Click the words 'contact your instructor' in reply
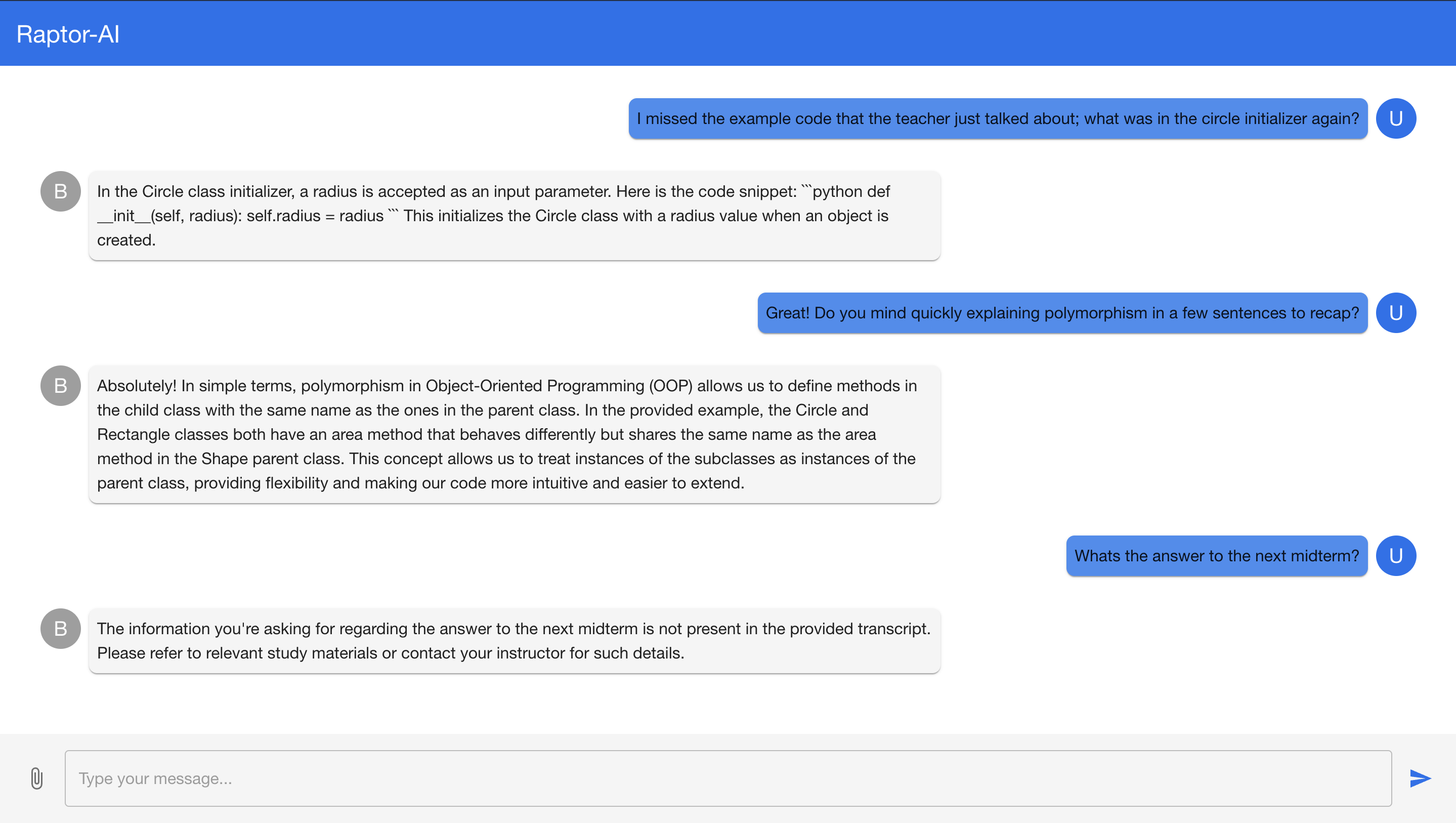The width and height of the screenshot is (1456, 823). tap(483, 653)
